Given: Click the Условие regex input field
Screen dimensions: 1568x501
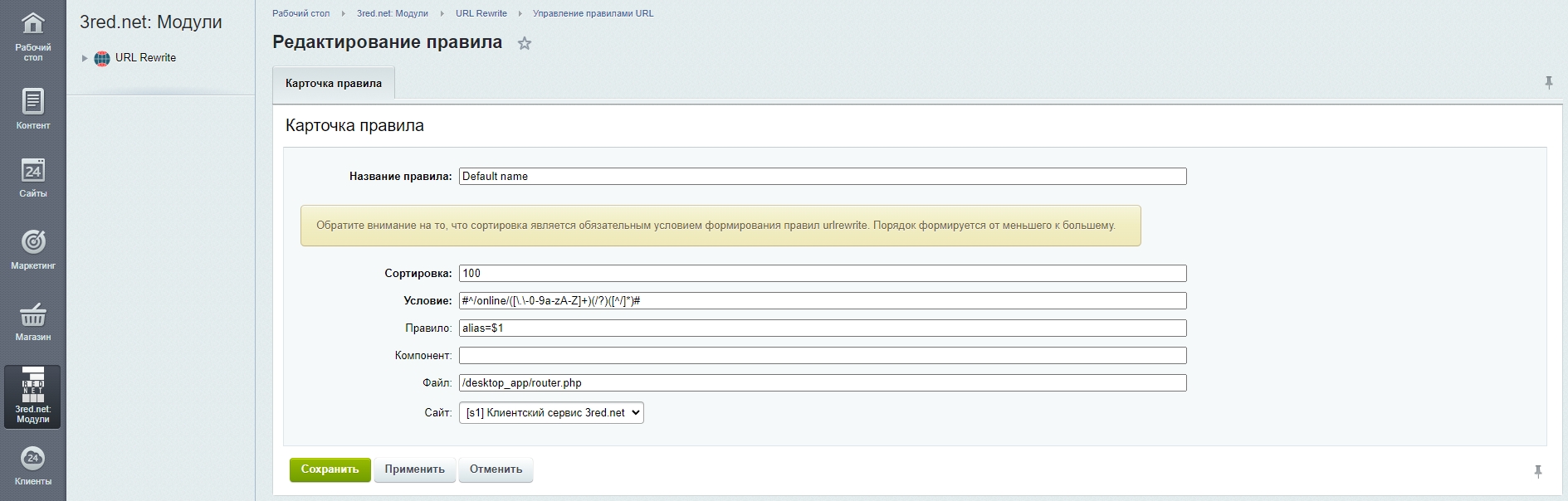Looking at the screenshot, I should click(x=822, y=301).
